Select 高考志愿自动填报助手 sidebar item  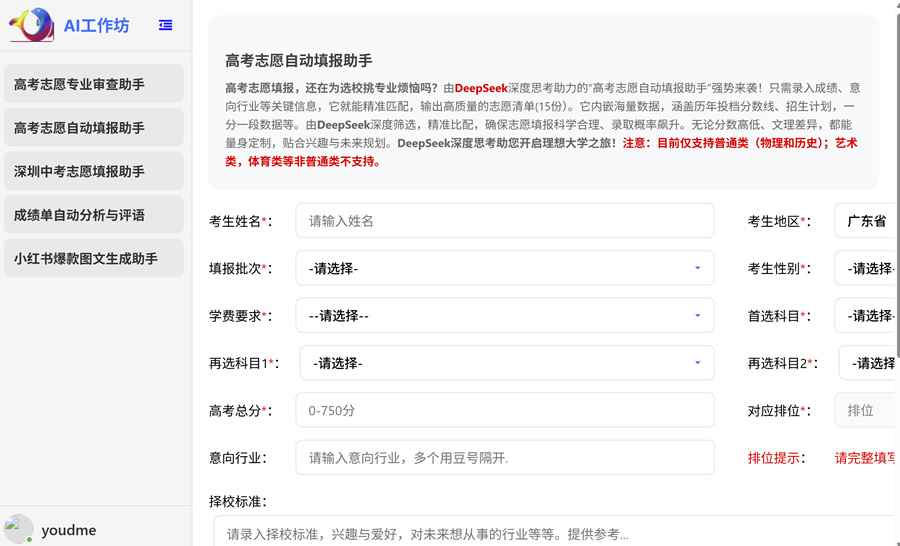[x=94, y=128]
